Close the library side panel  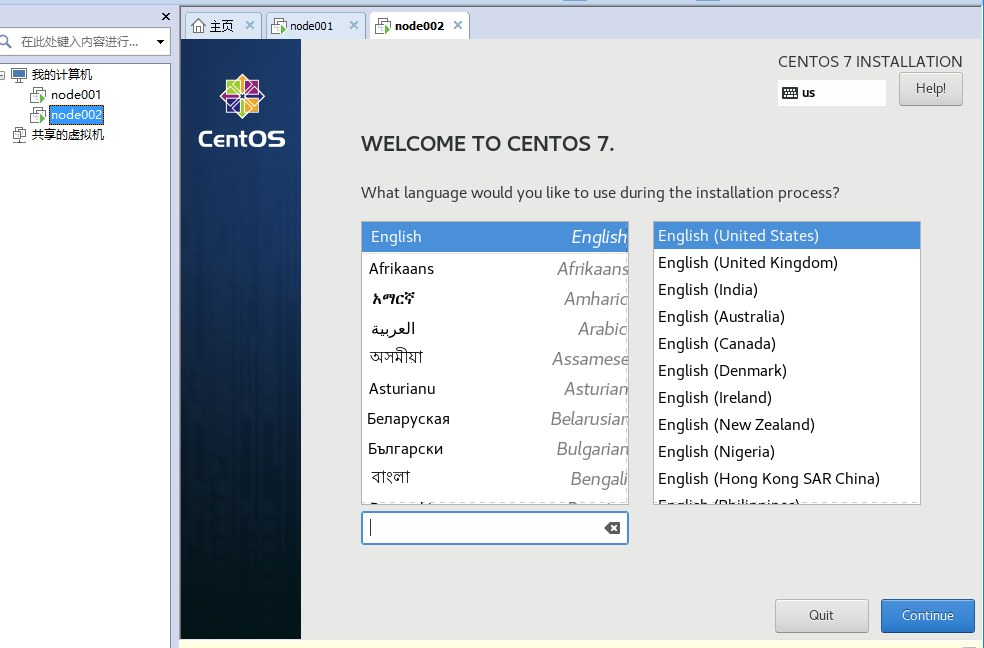166,17
